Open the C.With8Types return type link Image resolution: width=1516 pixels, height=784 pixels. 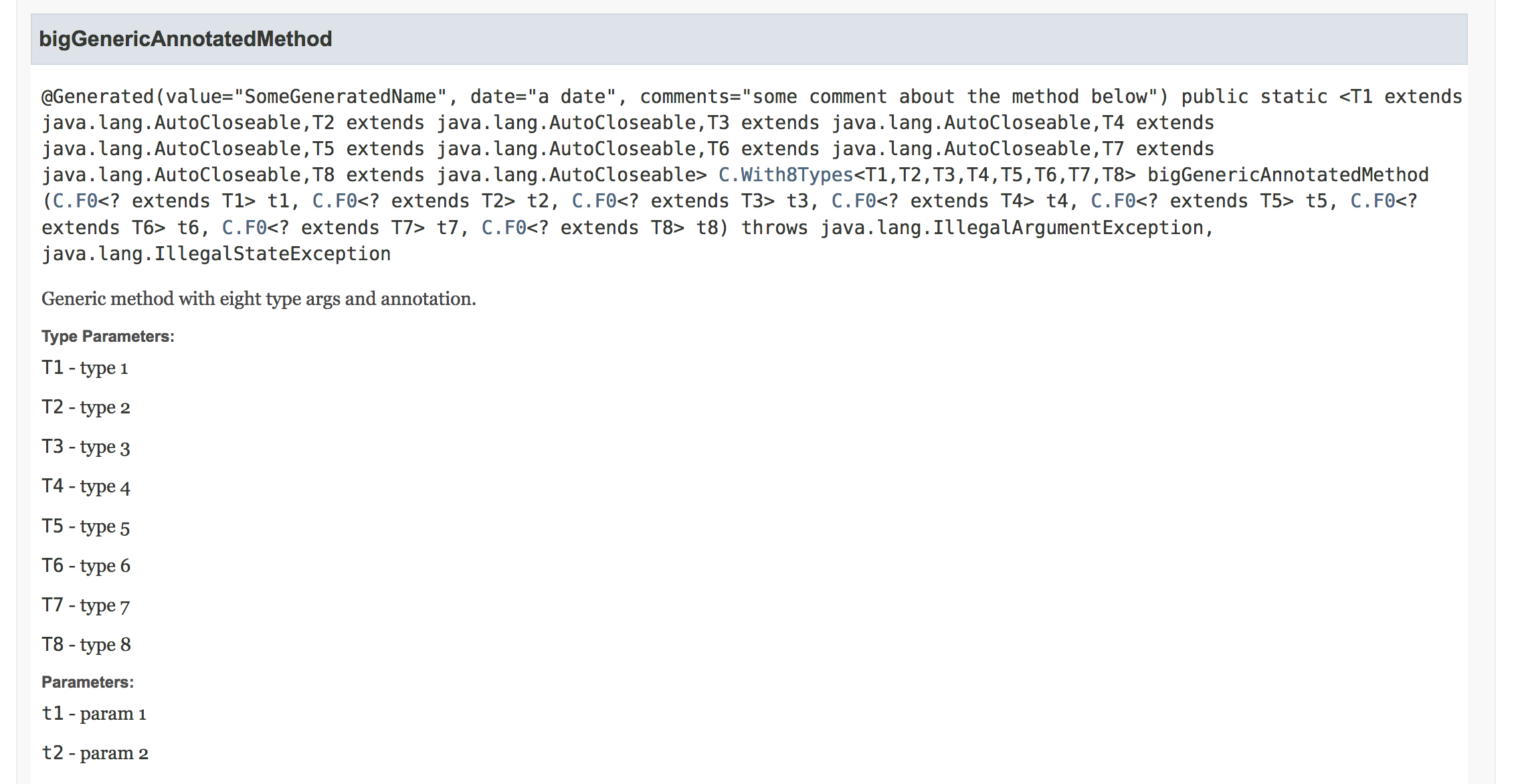(x=785, y=175)
